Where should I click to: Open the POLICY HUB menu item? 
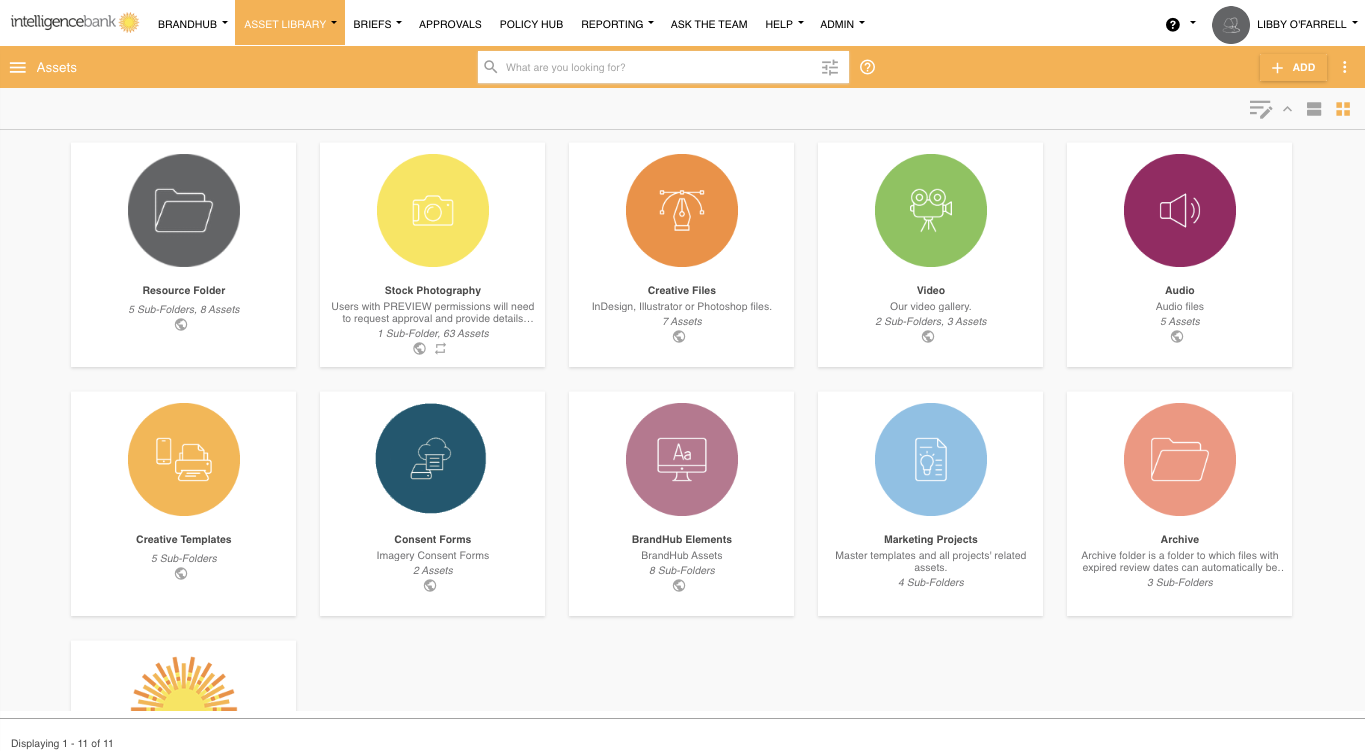(531, 24)
